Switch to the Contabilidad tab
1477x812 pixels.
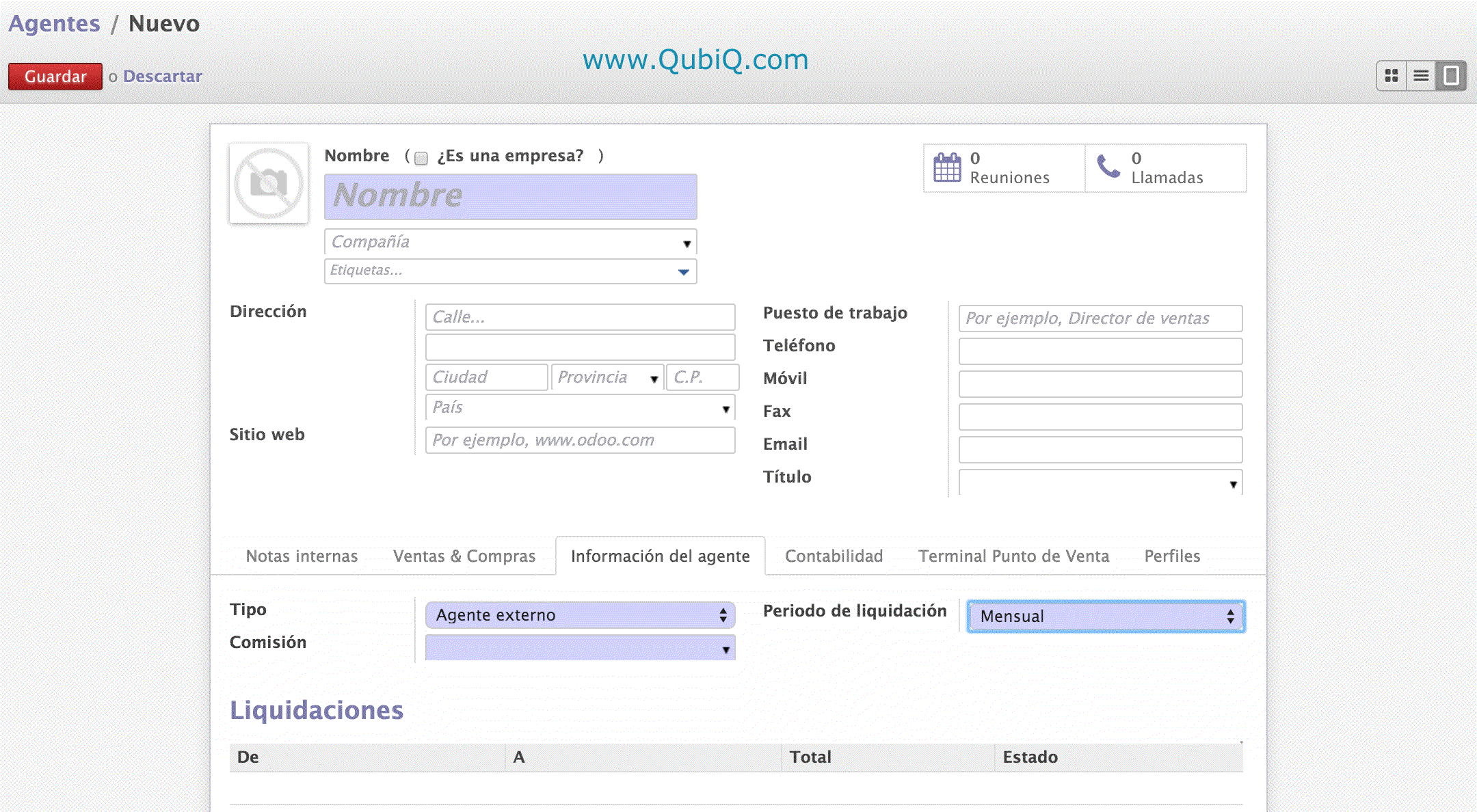[834, 556]
